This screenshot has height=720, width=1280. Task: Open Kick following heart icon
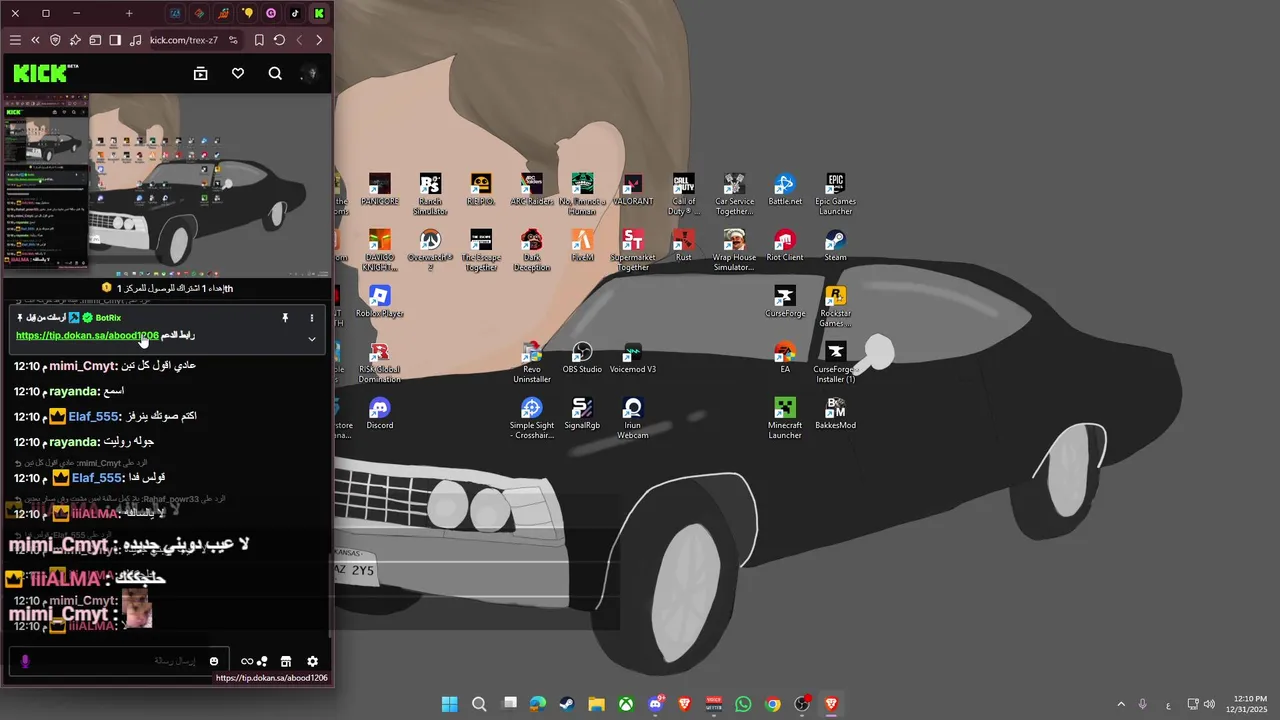pos(238,73)
